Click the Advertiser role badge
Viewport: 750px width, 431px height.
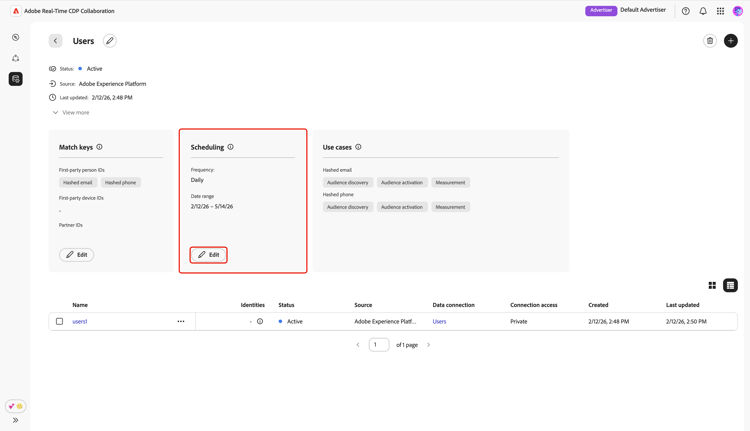pyautogui.click(x=601, y=11)
